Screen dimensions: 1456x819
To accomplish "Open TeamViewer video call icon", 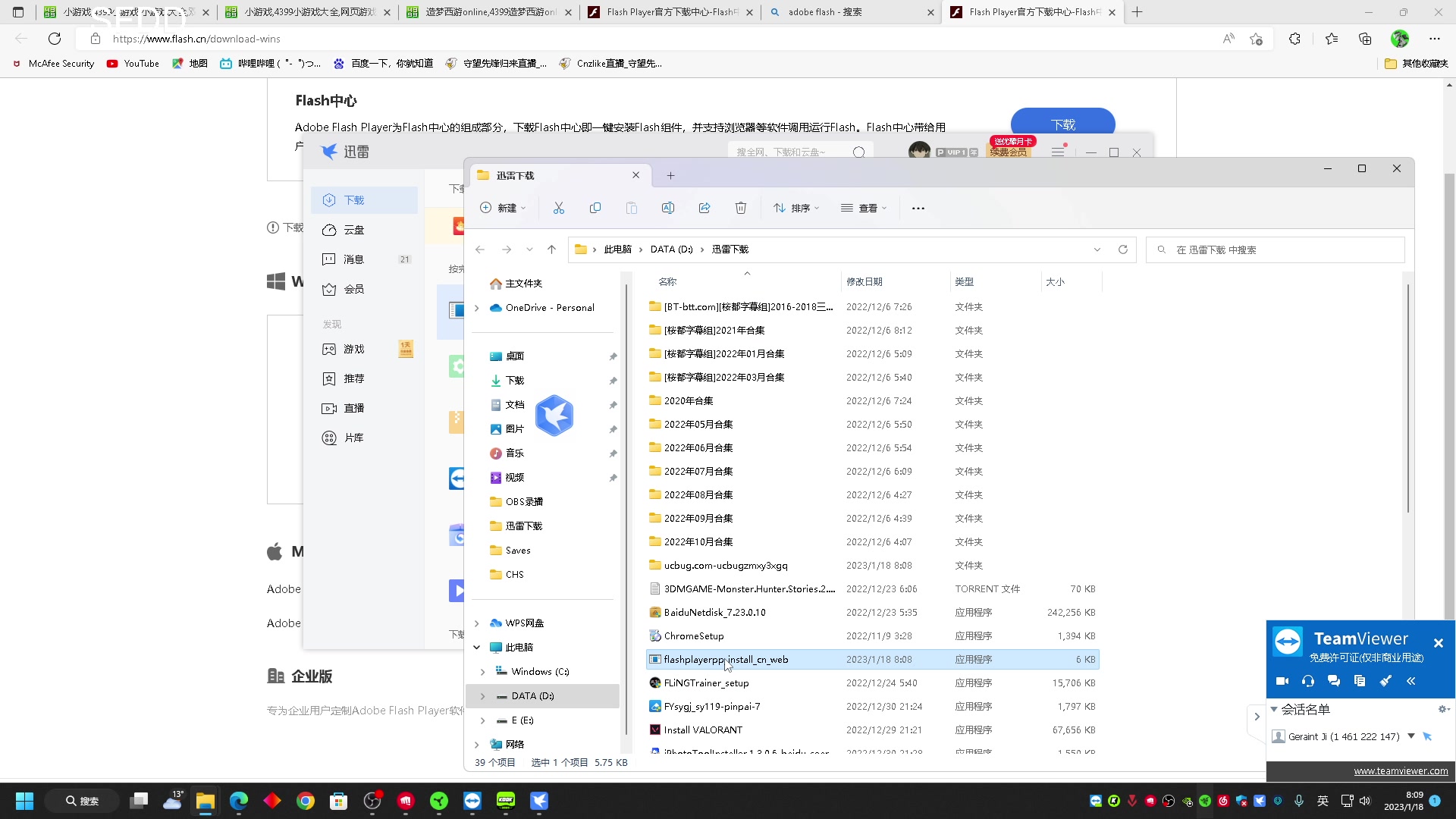I will (1282, 681).
